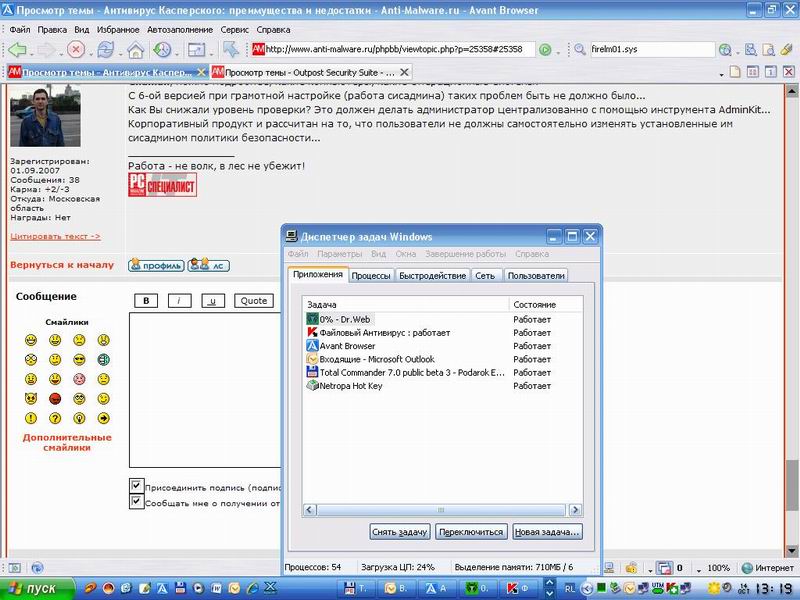Click the poster's avatar photo
The height and width of the screenshot is (600, 800).
click(x=45, y=117)
